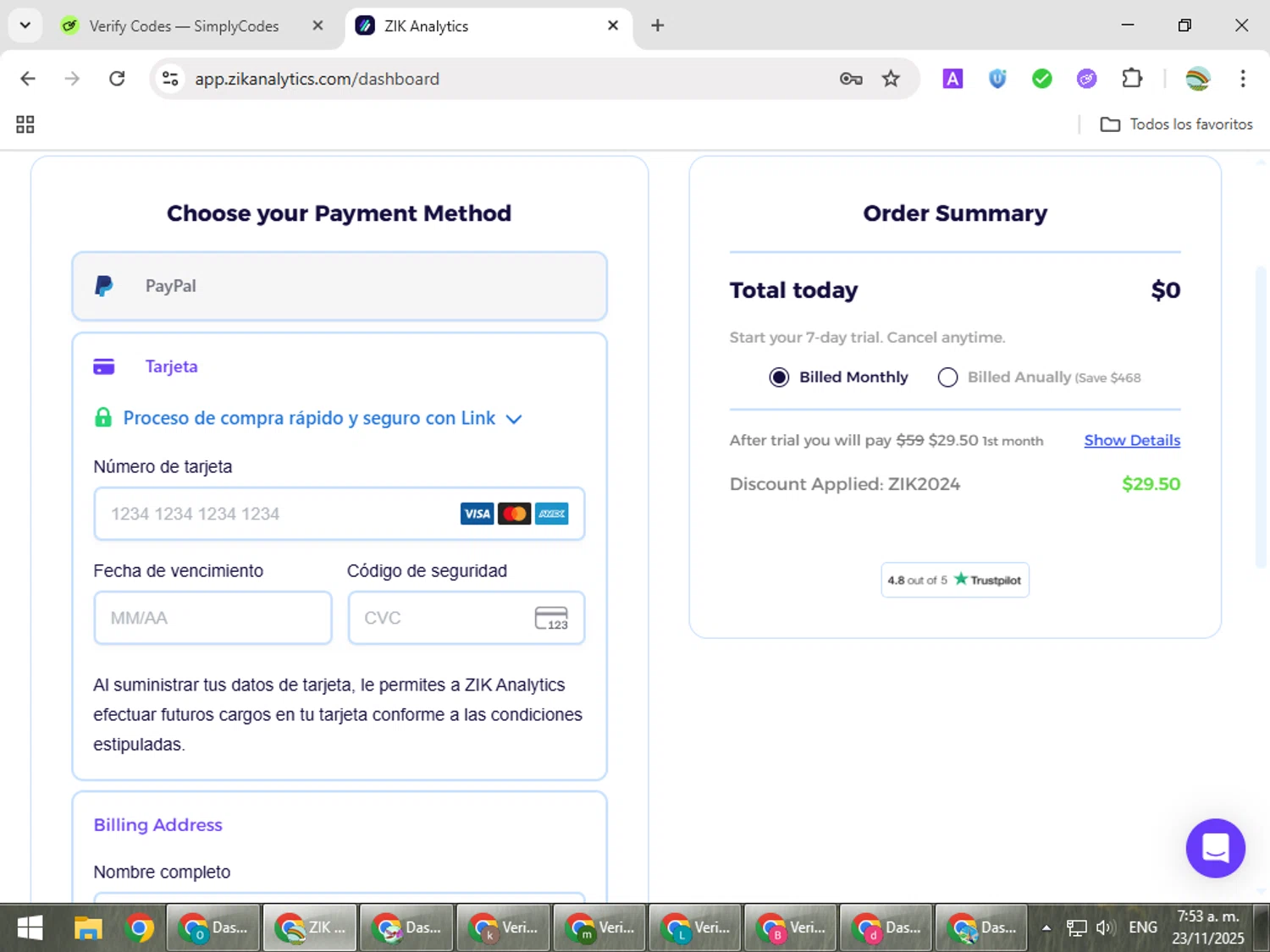The height and width of the screenshot is (952, 1270).
Task: Click the CVC card hint icon
Action: pyautogui.click(x=552, y=619)
